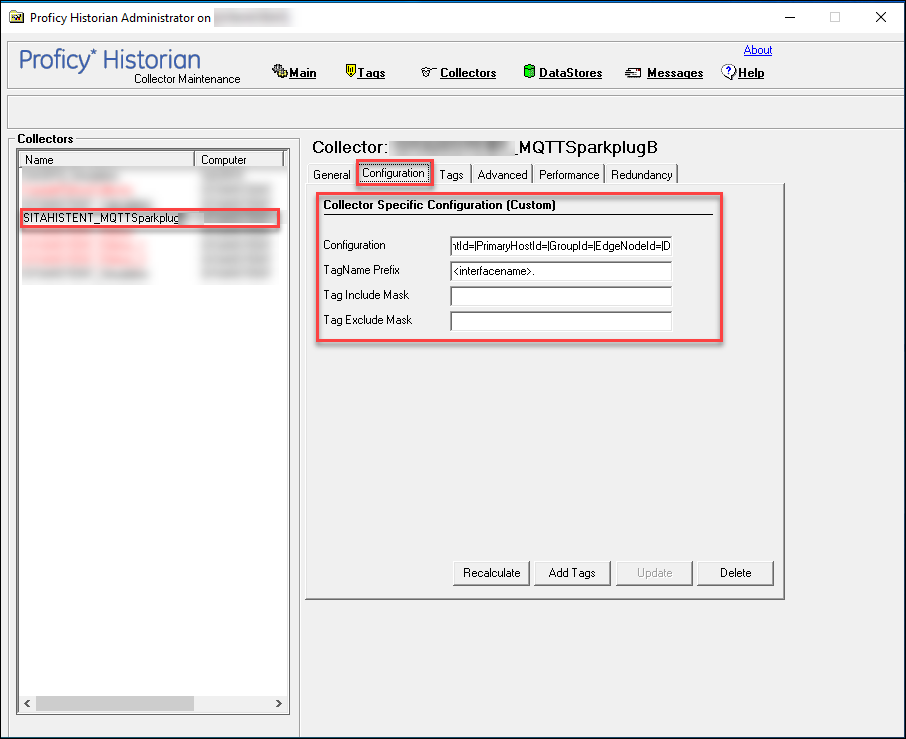Click the Delete button
This screenshot has height=739, width=906.
click(735, 573)
